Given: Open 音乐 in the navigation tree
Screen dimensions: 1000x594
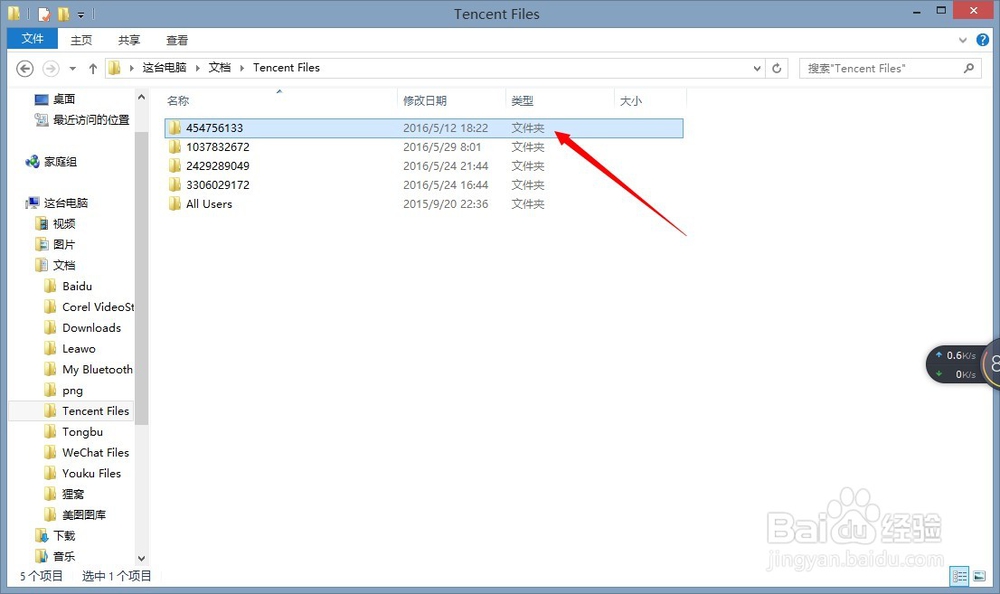Looking at the screenshot, I should pos(64,556).
